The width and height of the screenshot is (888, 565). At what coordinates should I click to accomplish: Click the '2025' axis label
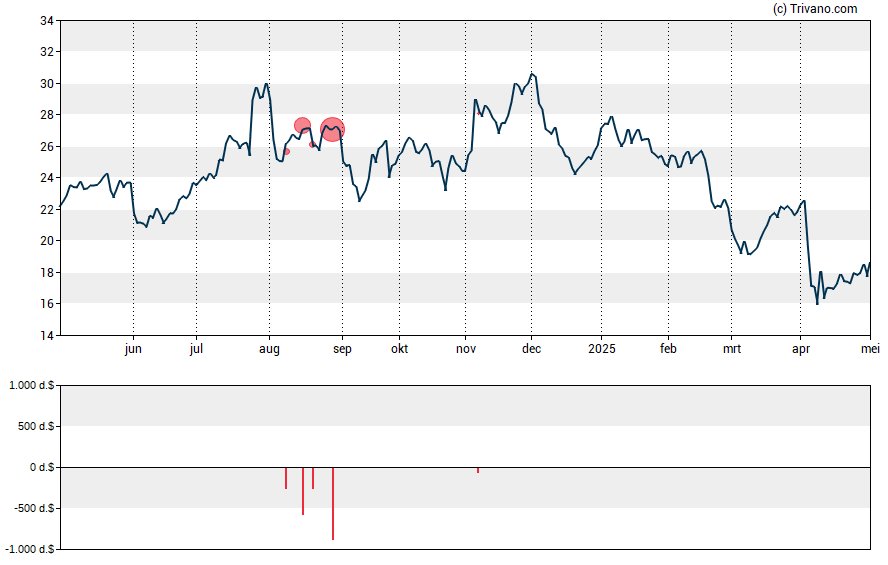tap(601, 349)
